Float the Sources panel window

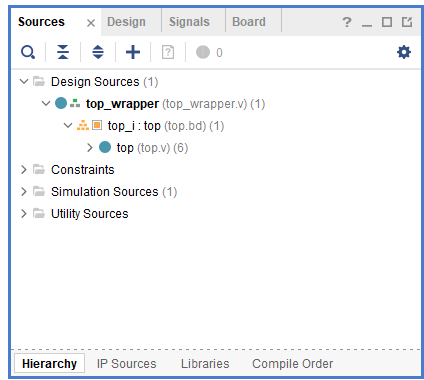[x=407, y=22]
